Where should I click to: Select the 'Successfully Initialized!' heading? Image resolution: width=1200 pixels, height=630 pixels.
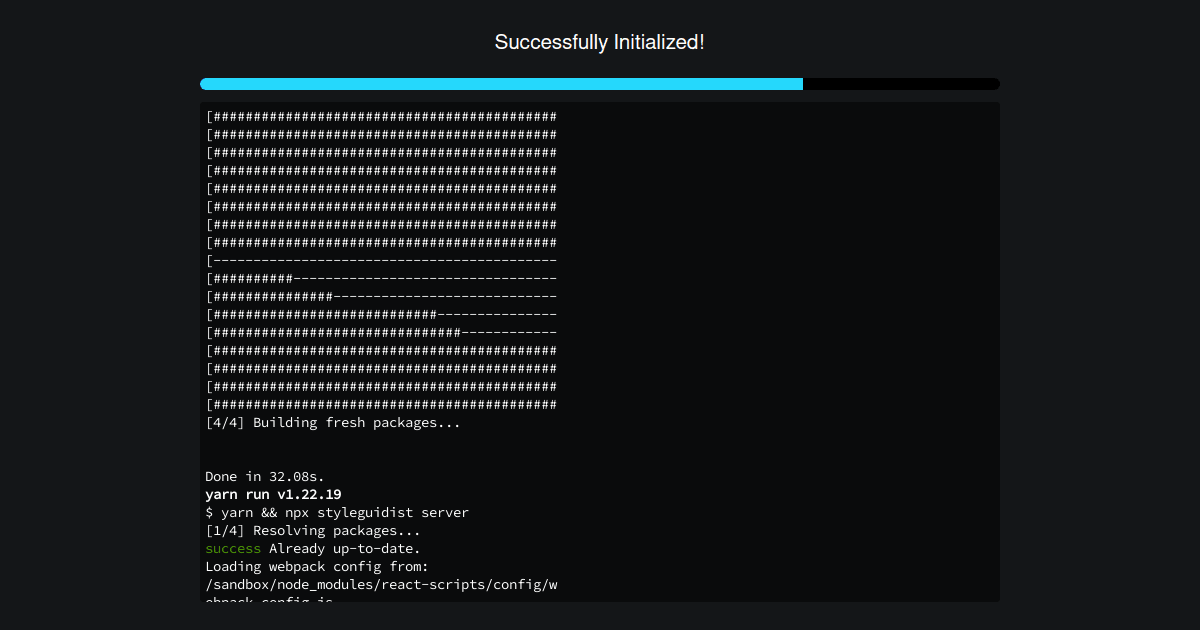tap(599, 42)
